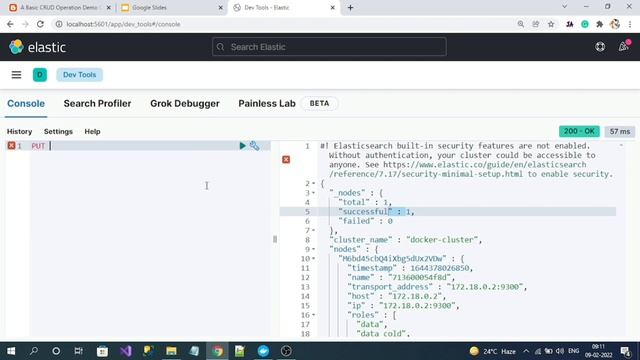Open Windows taskbar search
The width and height of the screenshot is (640, 360).
34,351
